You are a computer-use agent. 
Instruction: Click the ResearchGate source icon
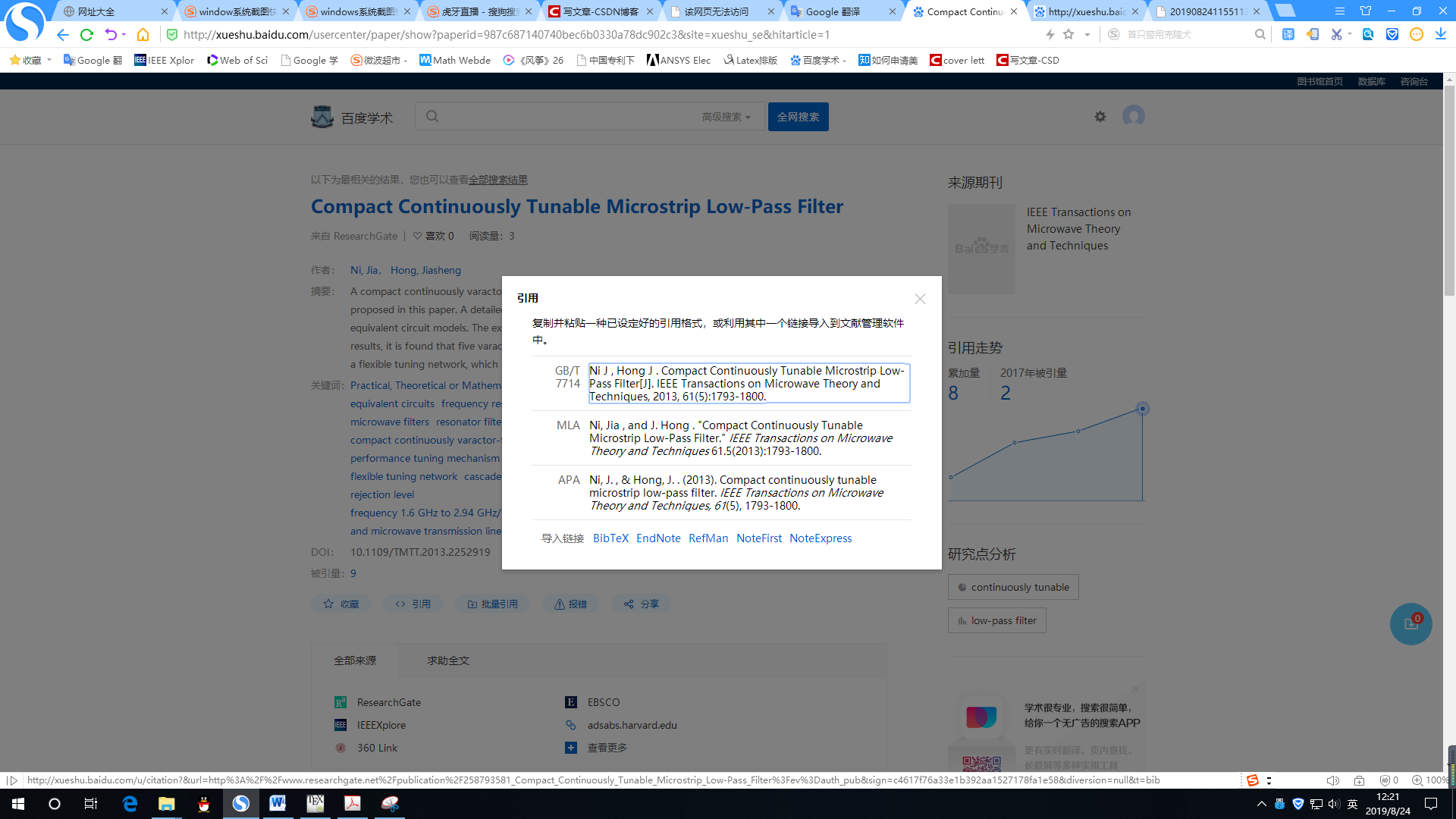click(340, 702)
